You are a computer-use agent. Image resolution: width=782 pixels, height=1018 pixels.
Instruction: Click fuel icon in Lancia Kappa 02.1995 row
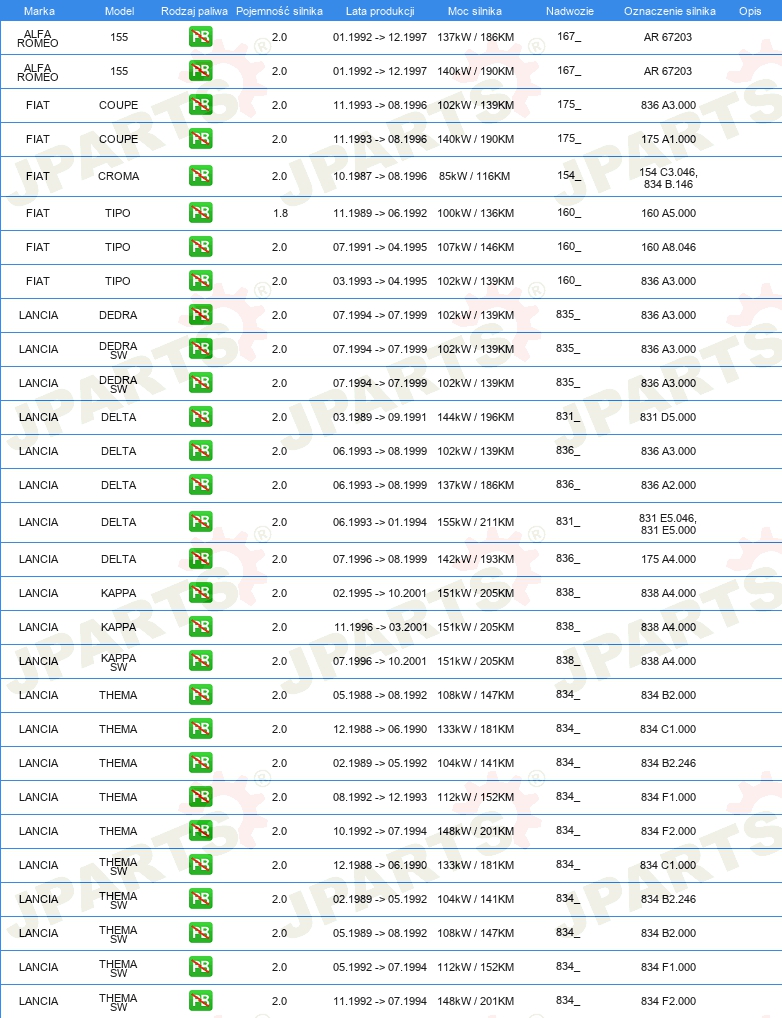[x=201, y=593]
